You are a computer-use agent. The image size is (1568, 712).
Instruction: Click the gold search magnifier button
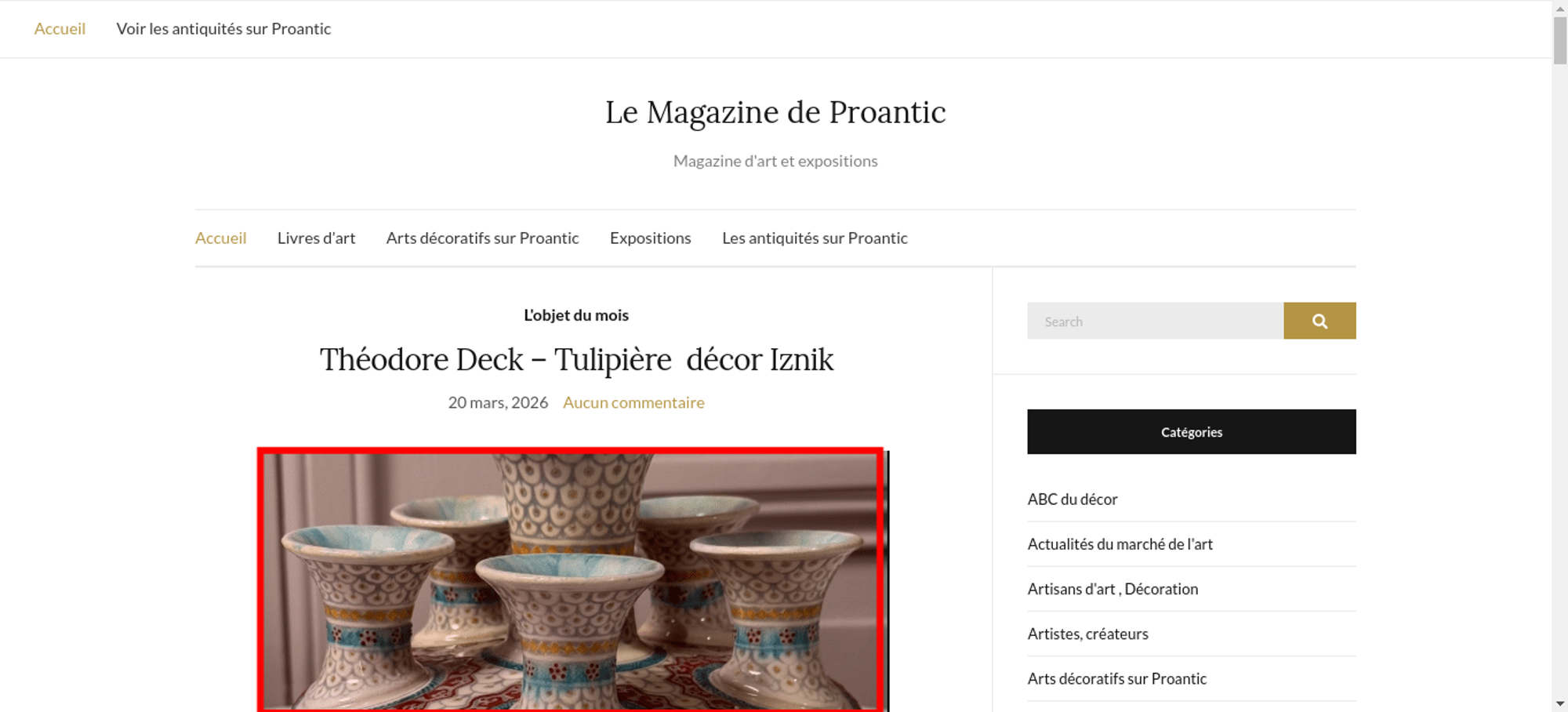[x=1319, y=321]
